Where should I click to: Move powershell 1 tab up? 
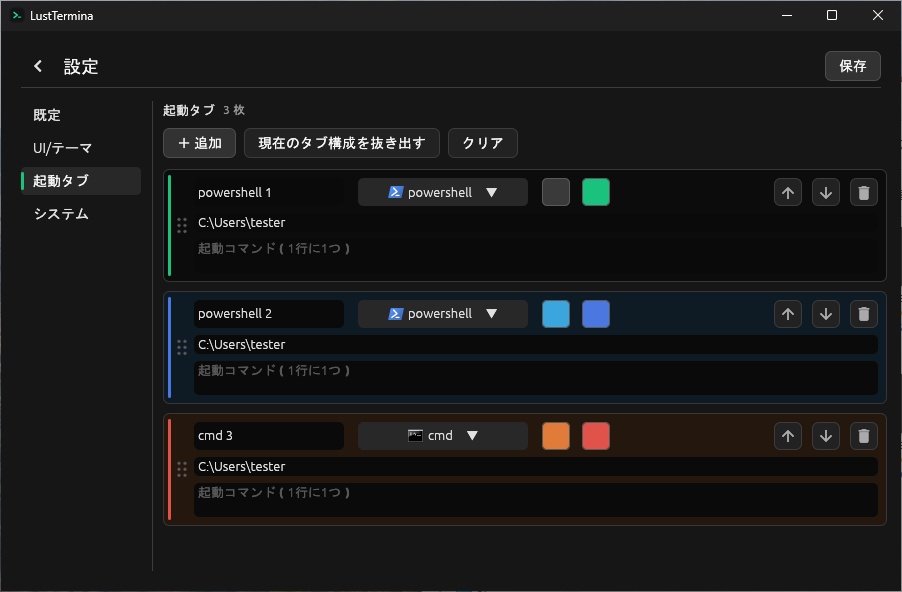(788, 192)
